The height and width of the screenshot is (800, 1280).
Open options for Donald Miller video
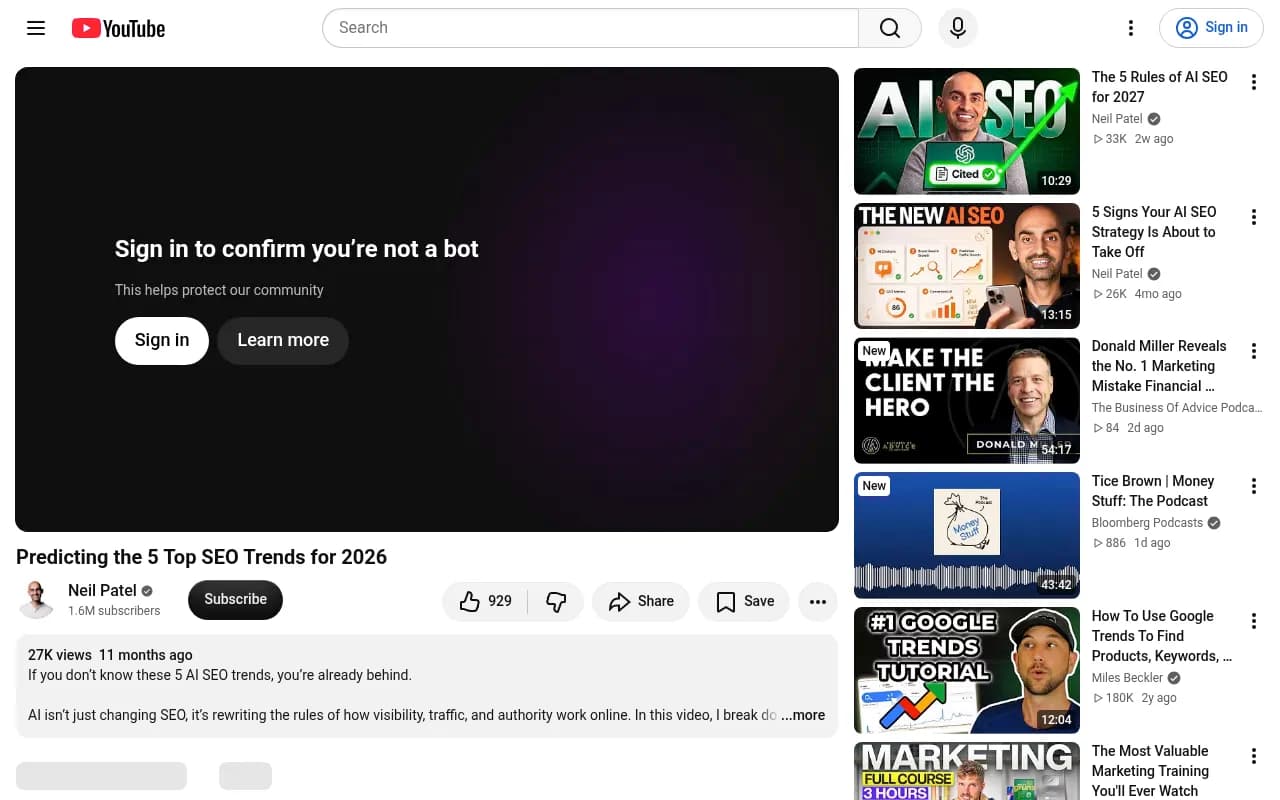1253,351
